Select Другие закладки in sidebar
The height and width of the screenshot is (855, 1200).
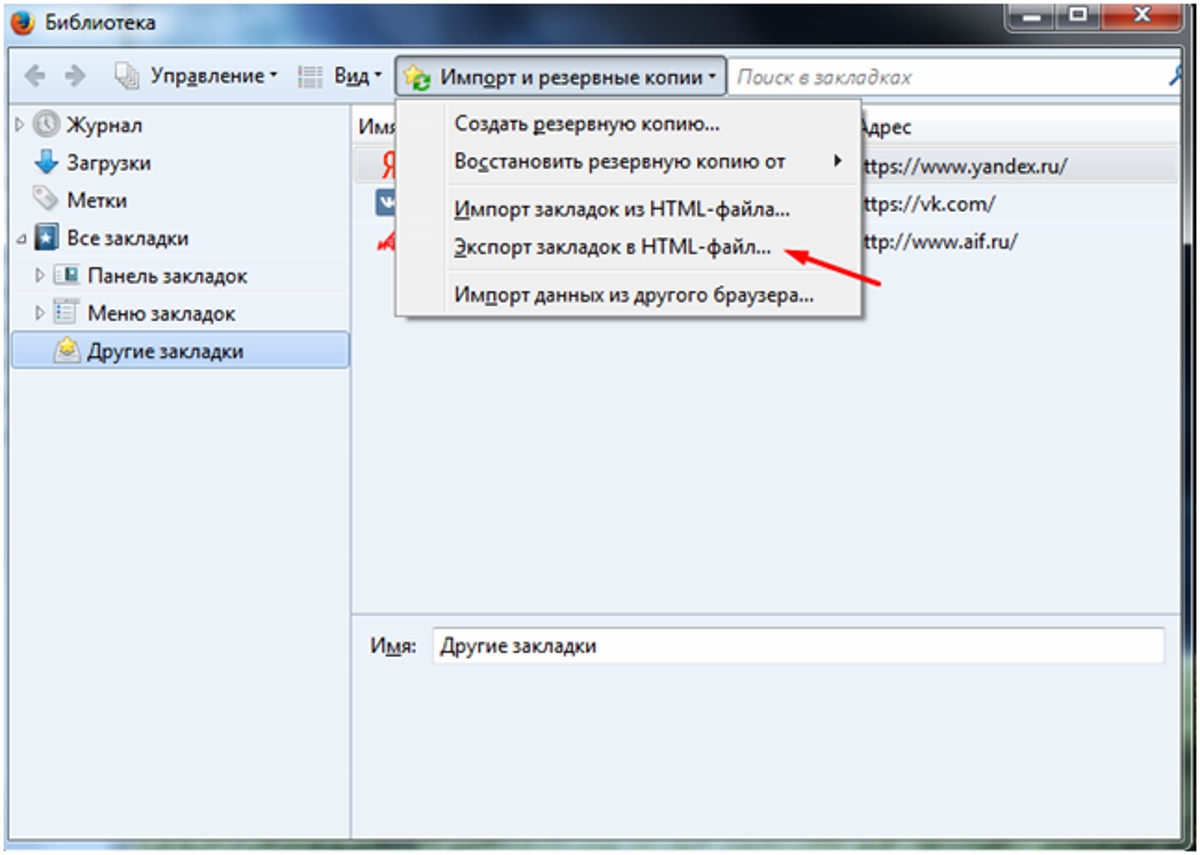pos(181,351)
